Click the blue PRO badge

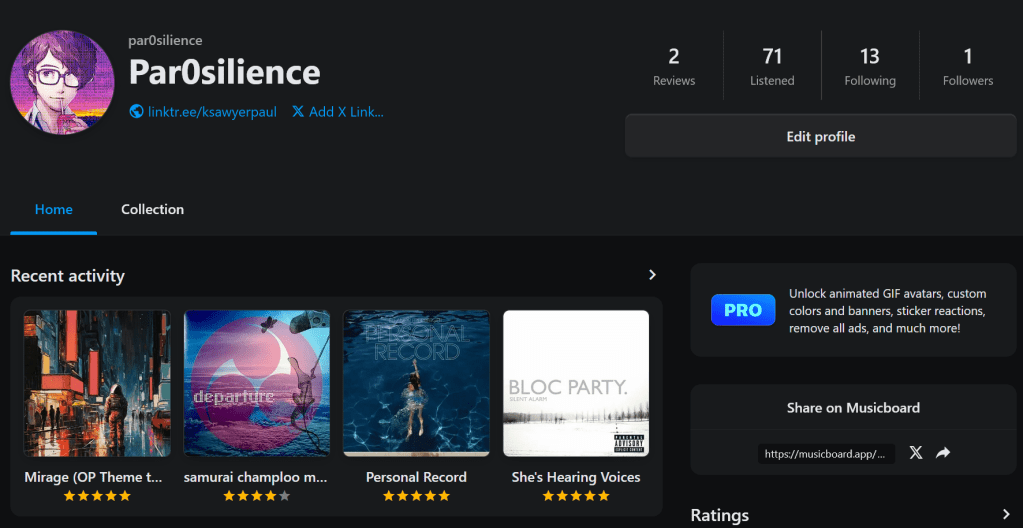[743, 310]
